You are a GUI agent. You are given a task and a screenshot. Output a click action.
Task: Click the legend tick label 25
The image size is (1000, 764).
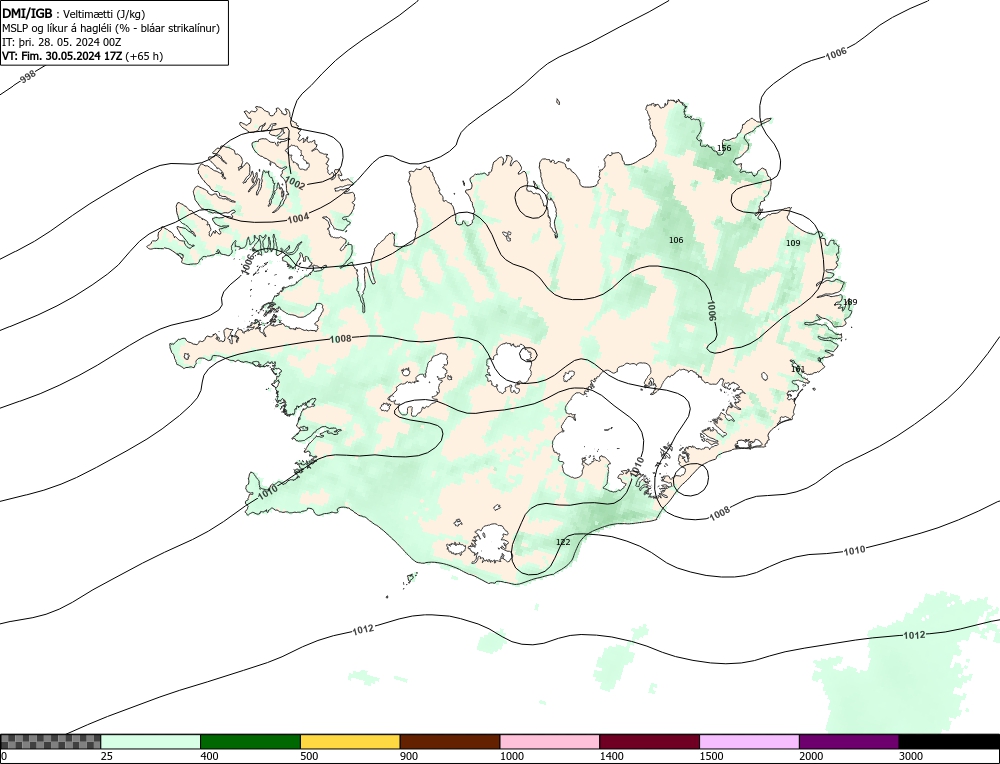tap(107, 756)
